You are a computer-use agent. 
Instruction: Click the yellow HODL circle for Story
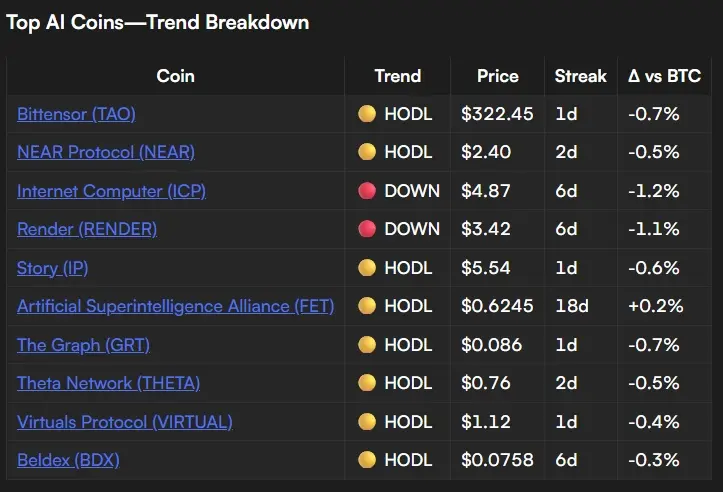pyautogui.click(x=367, y=267)
